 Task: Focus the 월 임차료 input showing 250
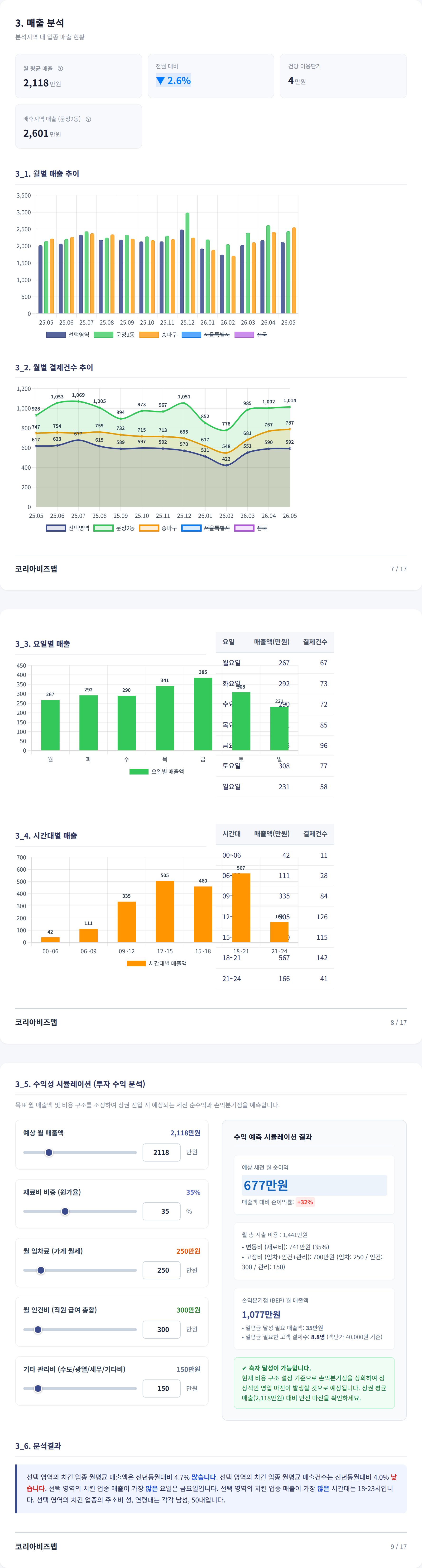pos(161,1270)
